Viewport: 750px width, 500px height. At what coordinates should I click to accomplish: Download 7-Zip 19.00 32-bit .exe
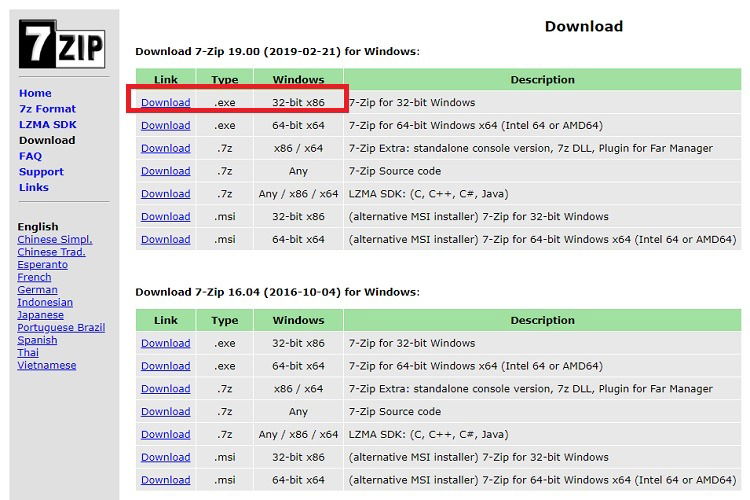[165, 102]
